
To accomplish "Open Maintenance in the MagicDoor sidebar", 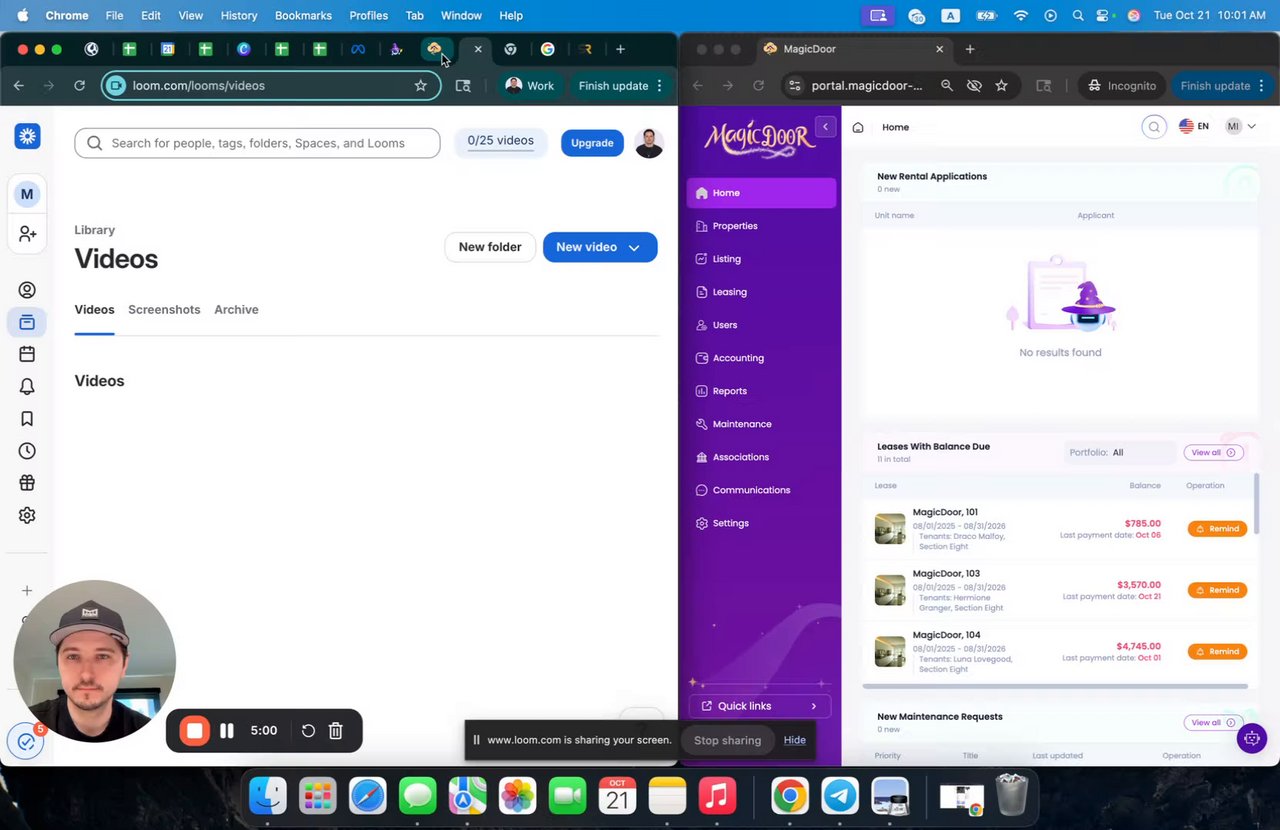I will (x=761, y=424).
